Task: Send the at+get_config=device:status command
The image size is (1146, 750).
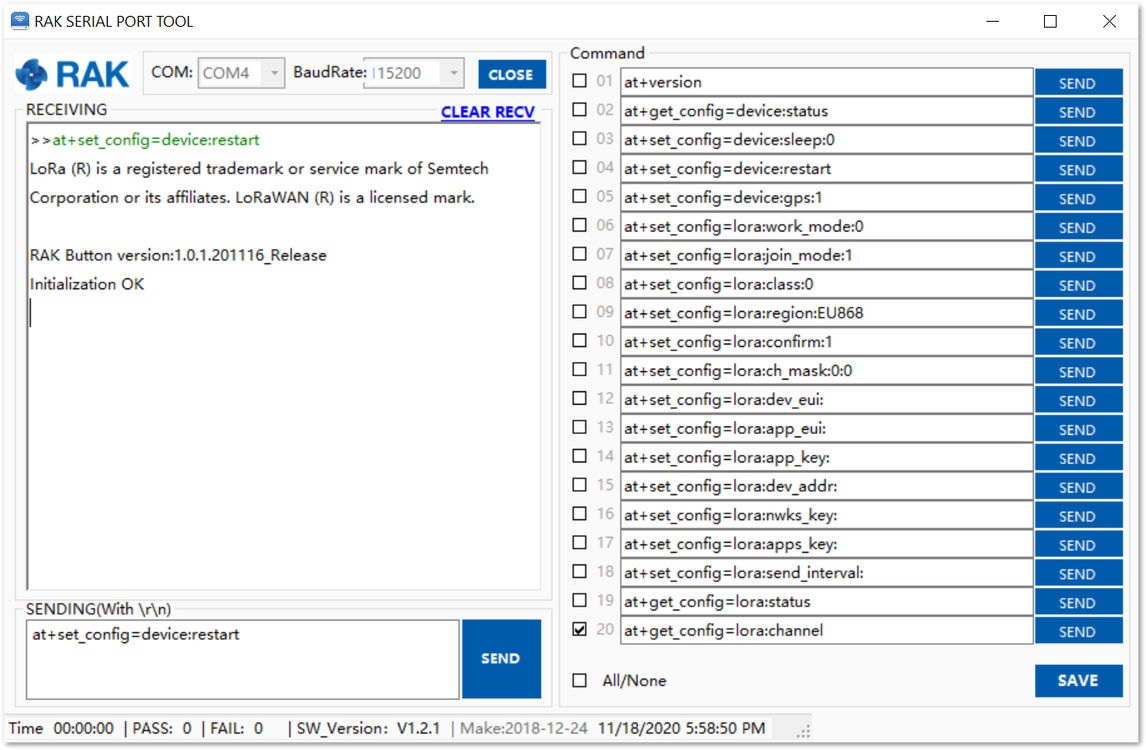Action: (1078, 111)
